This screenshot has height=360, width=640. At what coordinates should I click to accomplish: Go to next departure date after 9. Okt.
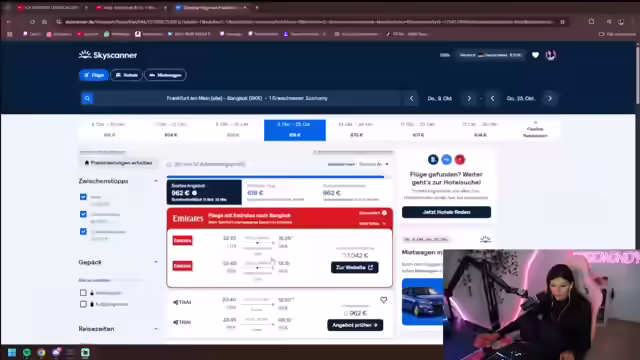(469, 98)
